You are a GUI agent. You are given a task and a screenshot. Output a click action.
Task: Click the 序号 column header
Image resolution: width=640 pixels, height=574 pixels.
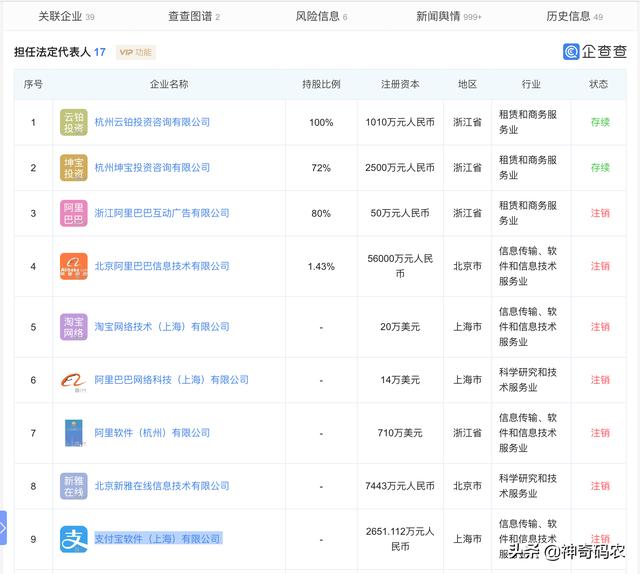pyautogui.click(x=33, y=85)
